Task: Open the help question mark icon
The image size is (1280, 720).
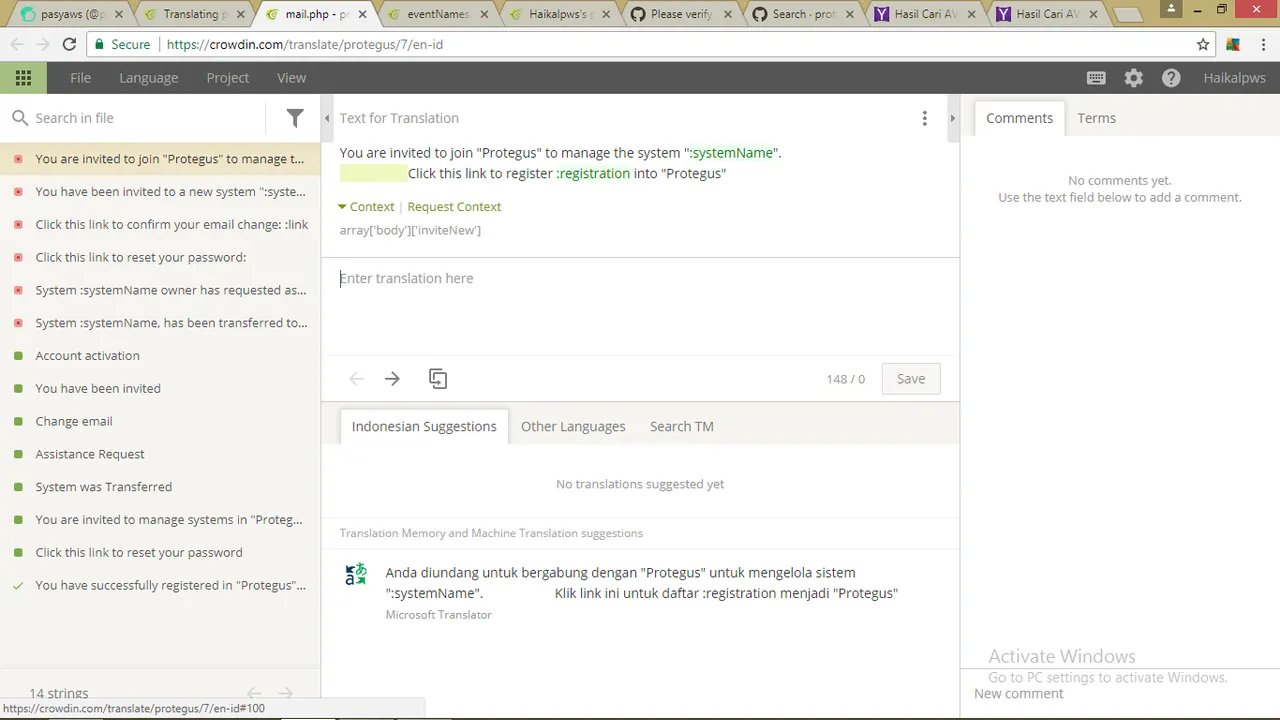Action: coord(1171,78)
